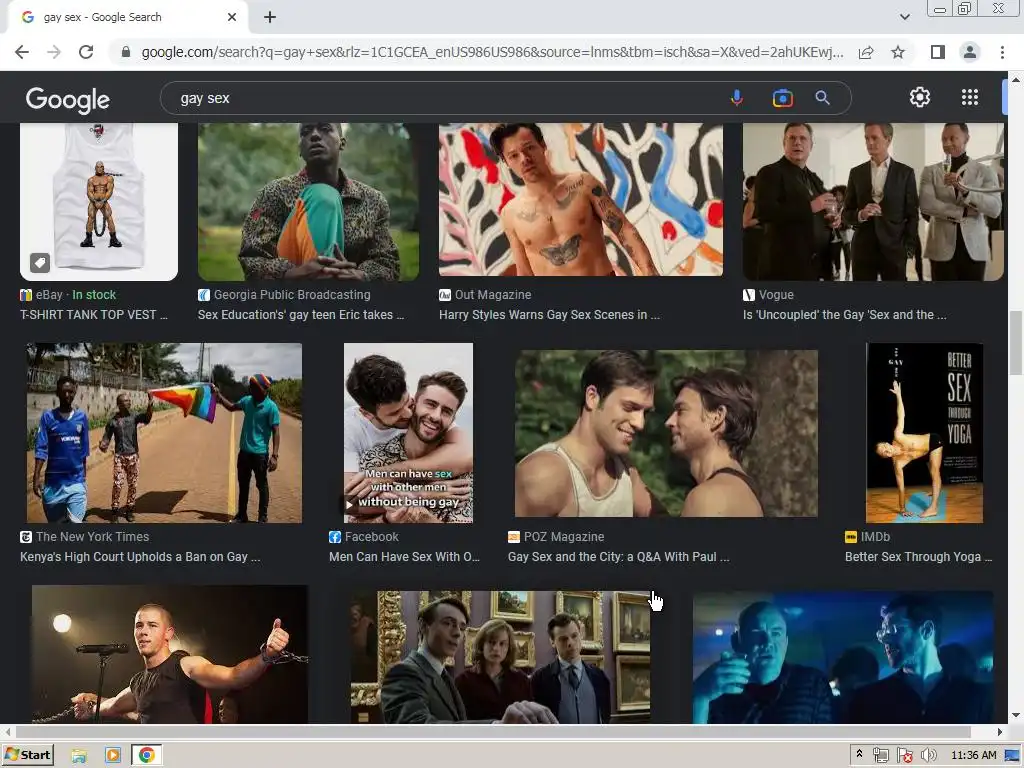Search by image with camera icon
Image resolution: width=1024 pixels, height=768 pixels.
(782, 98)
